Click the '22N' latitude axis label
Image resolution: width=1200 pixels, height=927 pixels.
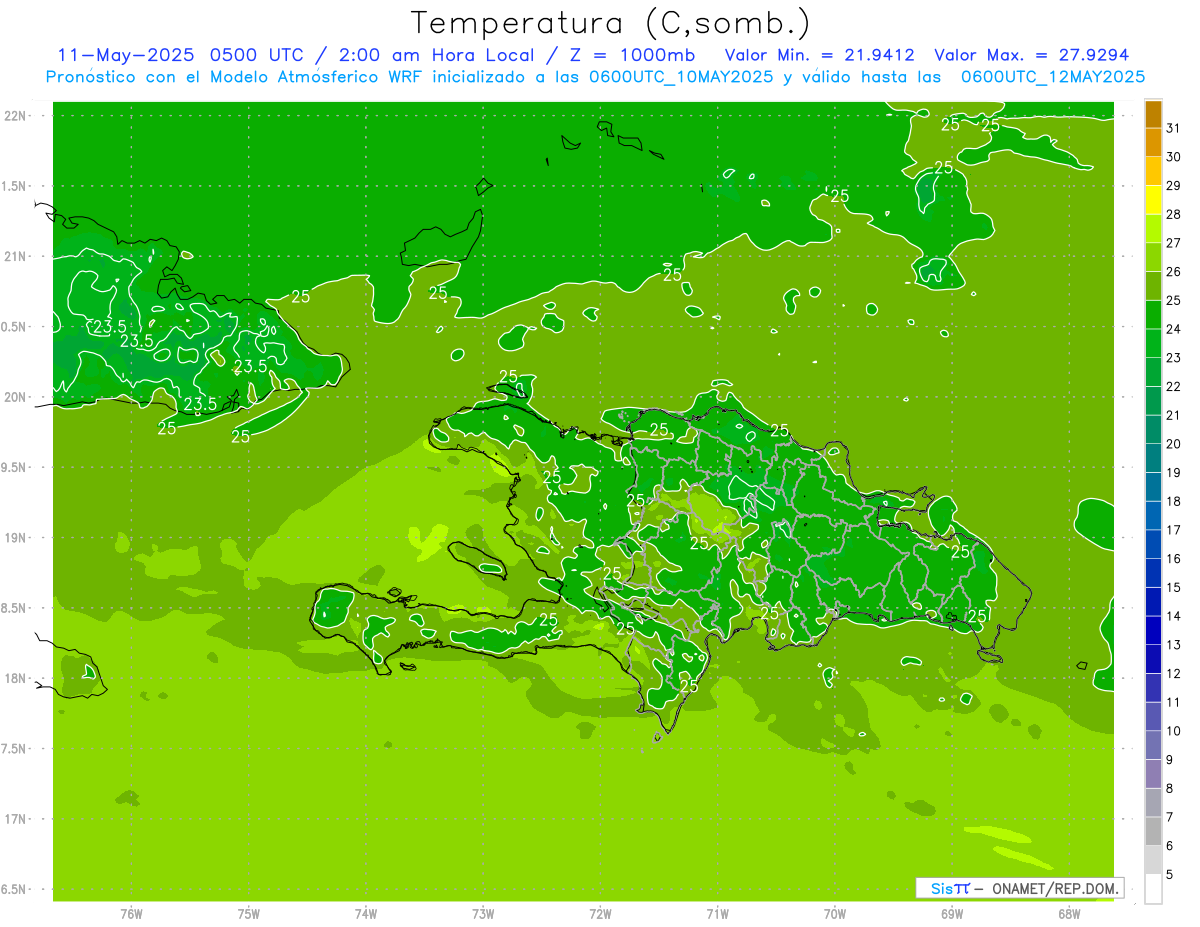pyautogui.click(x=15, y=116)
